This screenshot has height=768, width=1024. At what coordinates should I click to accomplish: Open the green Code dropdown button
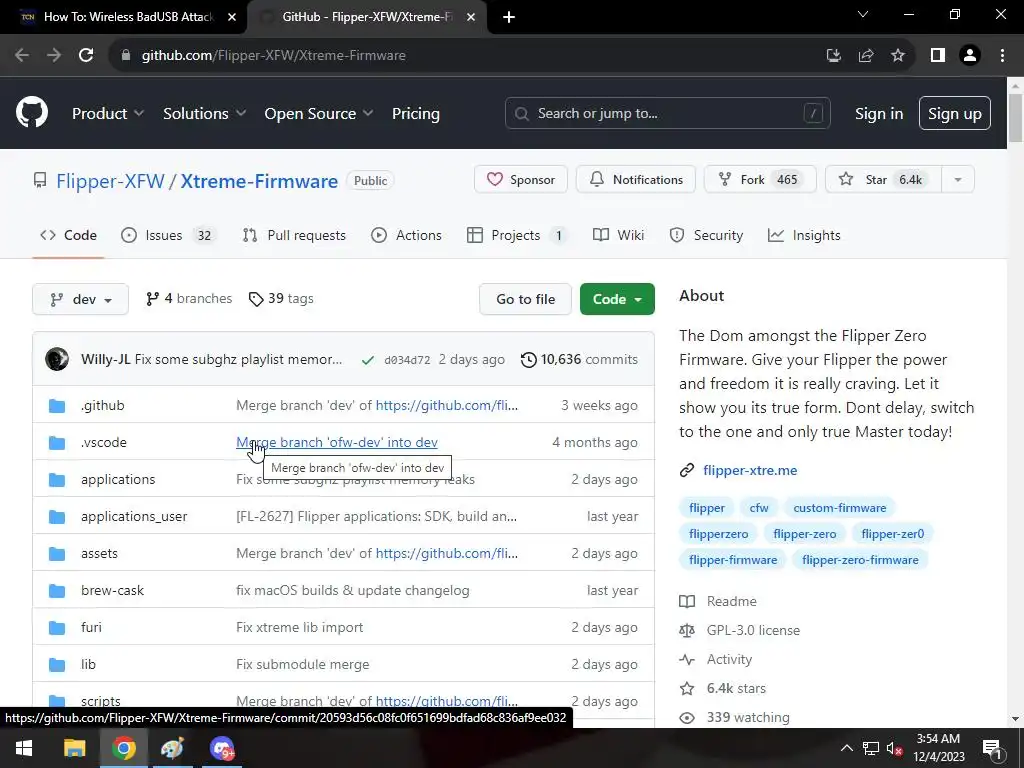[617, 299]
